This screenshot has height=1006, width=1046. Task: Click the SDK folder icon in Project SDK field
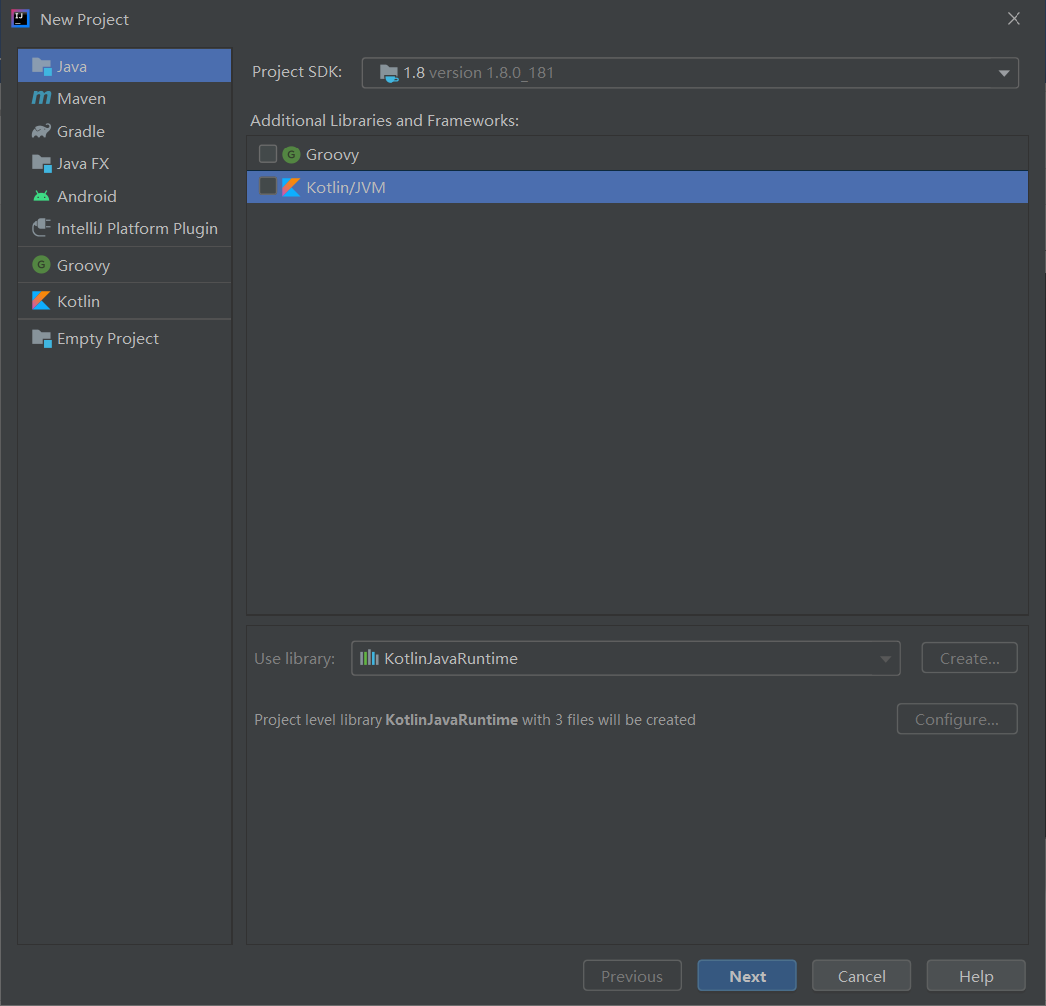tap(389, 73)
